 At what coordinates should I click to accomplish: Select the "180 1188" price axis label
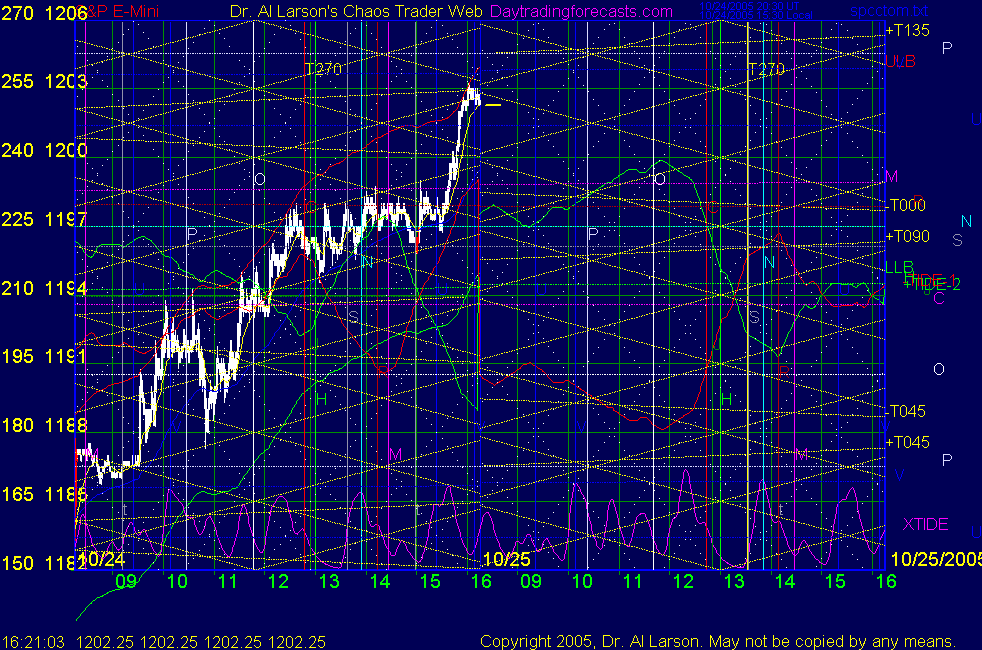click(44, 425)
